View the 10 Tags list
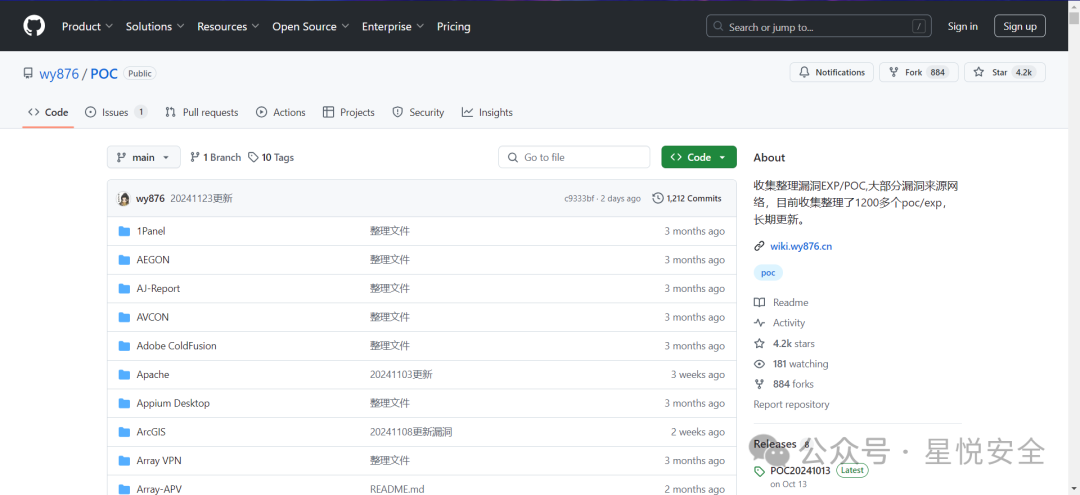 271,157
